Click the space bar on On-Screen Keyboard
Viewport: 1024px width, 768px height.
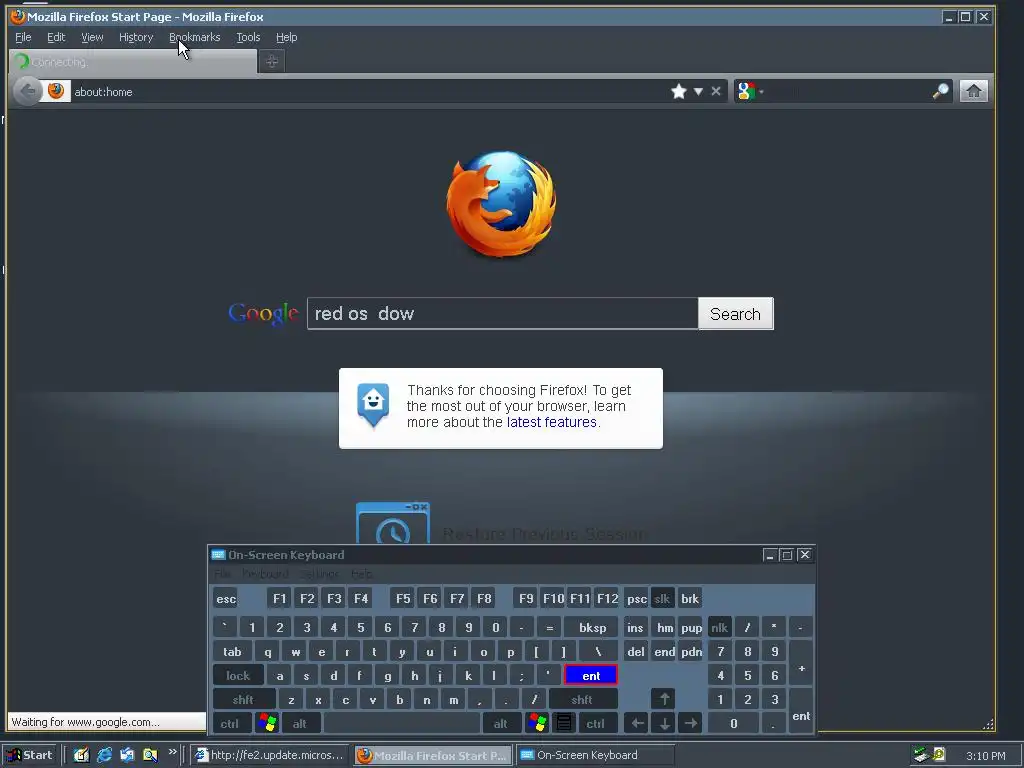point(402,724)
